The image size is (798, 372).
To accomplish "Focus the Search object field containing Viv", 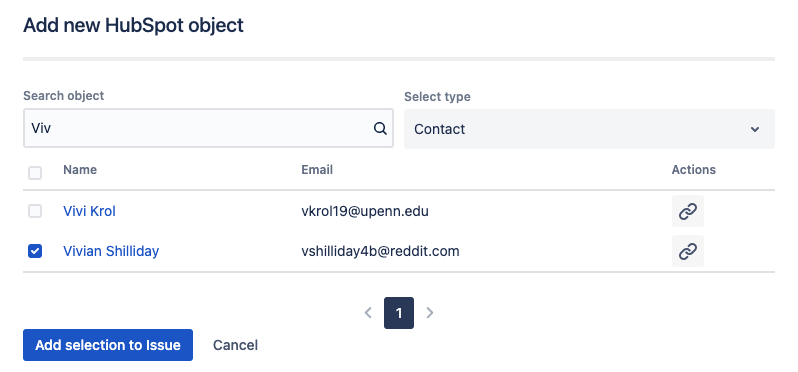I will 208,128.
